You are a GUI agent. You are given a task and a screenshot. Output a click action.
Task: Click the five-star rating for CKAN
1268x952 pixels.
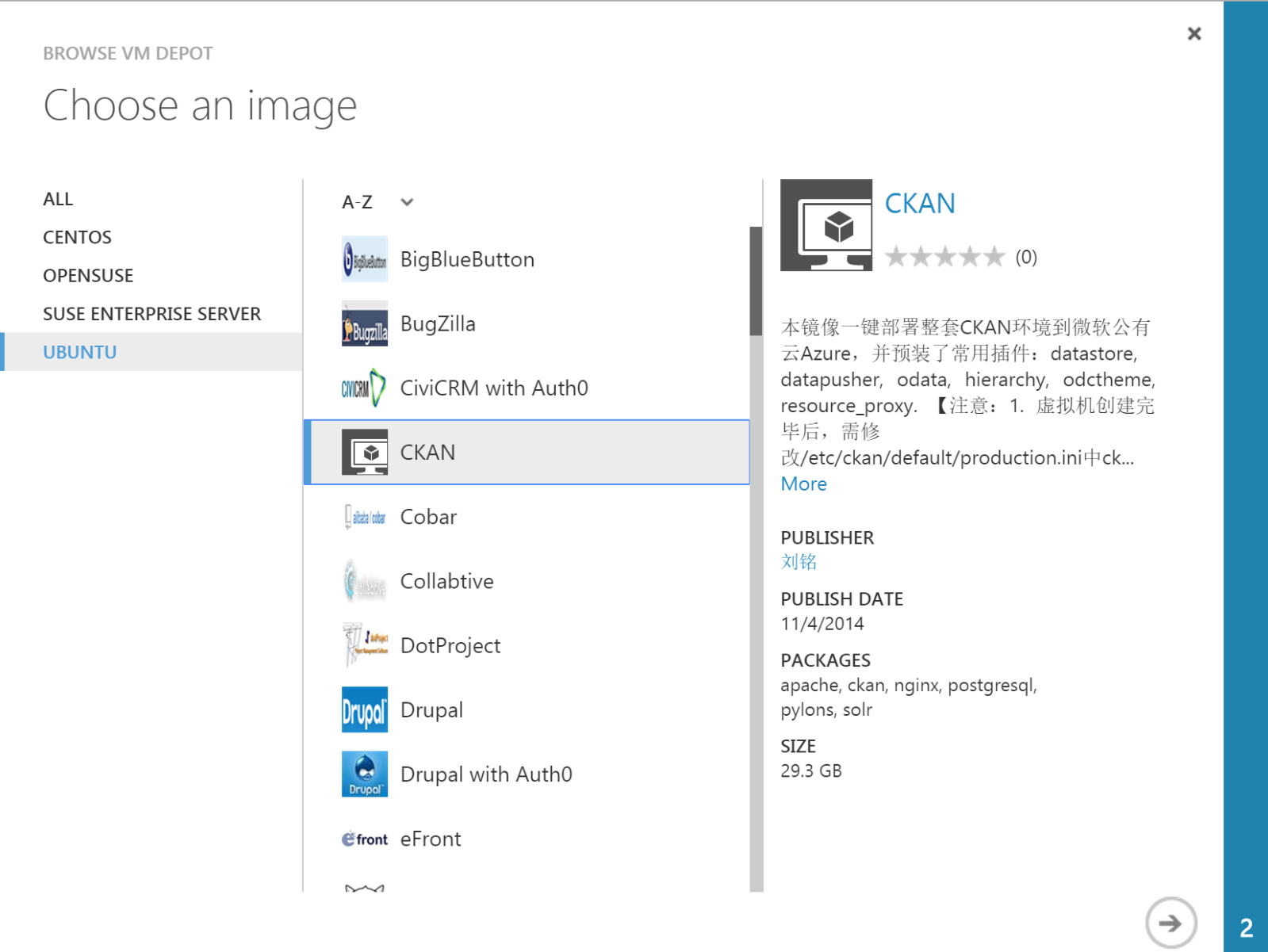click(944, 257)
